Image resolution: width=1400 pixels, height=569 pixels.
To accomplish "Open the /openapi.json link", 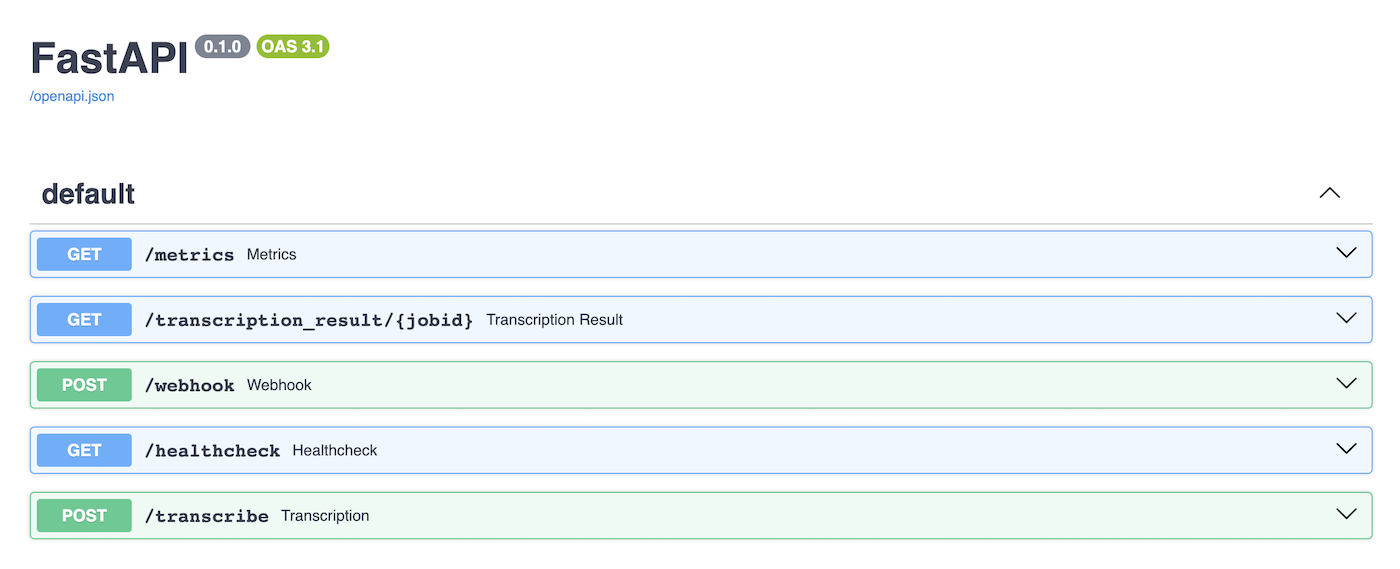I will (x=72, y=97).
